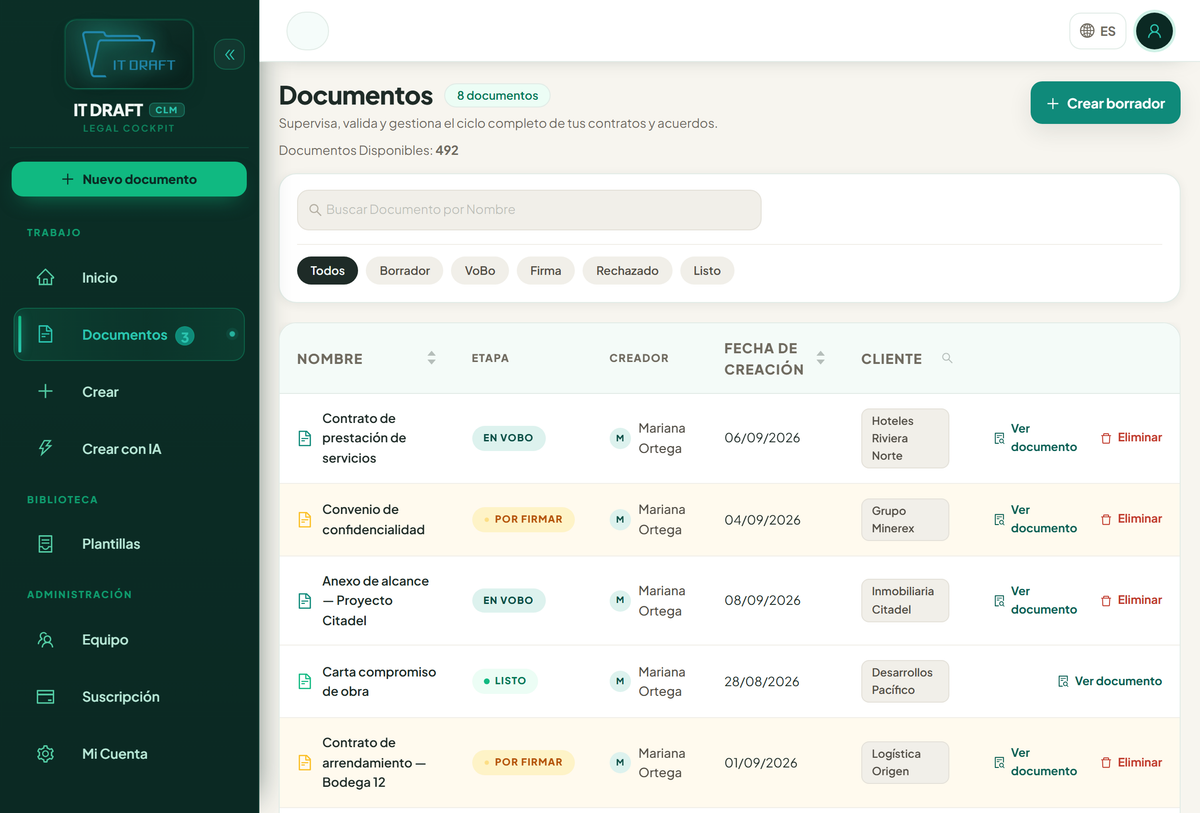The width and height of the screenshot is (1200, 813).
Task: Click EN VOBO badge of Contrato de prestación
Action: tap(508, 438)
